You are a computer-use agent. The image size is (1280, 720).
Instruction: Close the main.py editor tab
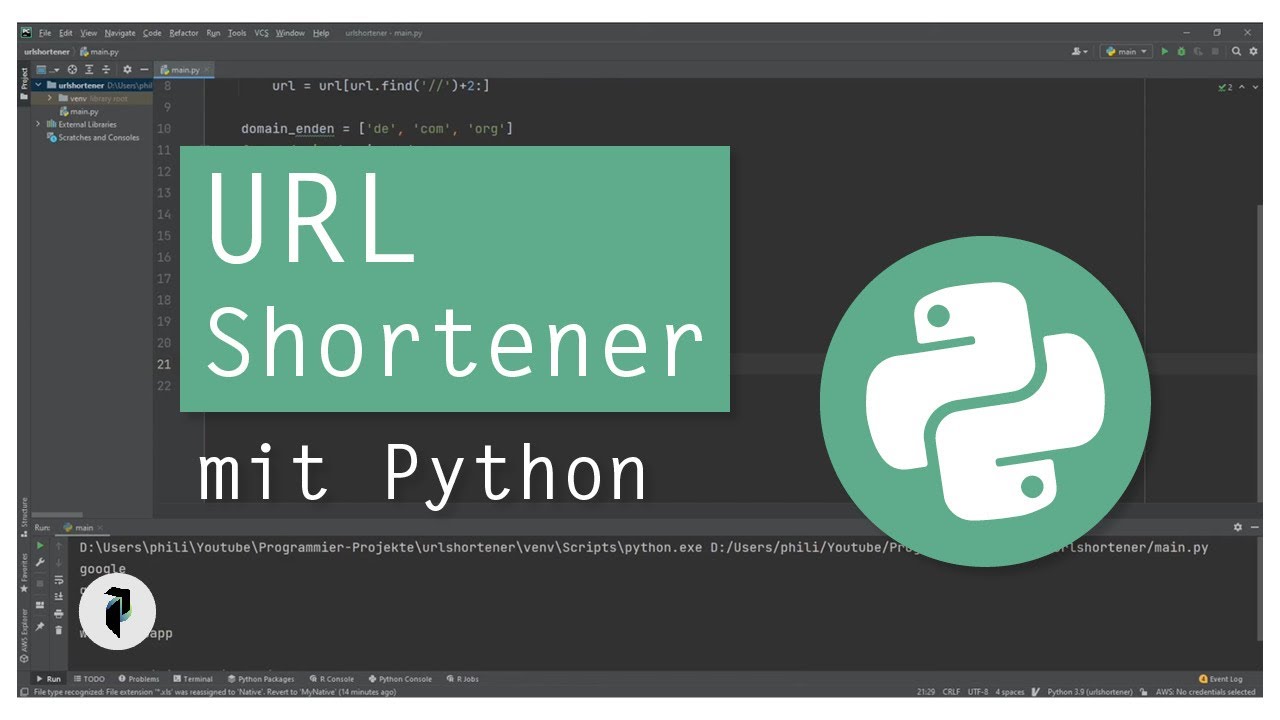(207, 70)
